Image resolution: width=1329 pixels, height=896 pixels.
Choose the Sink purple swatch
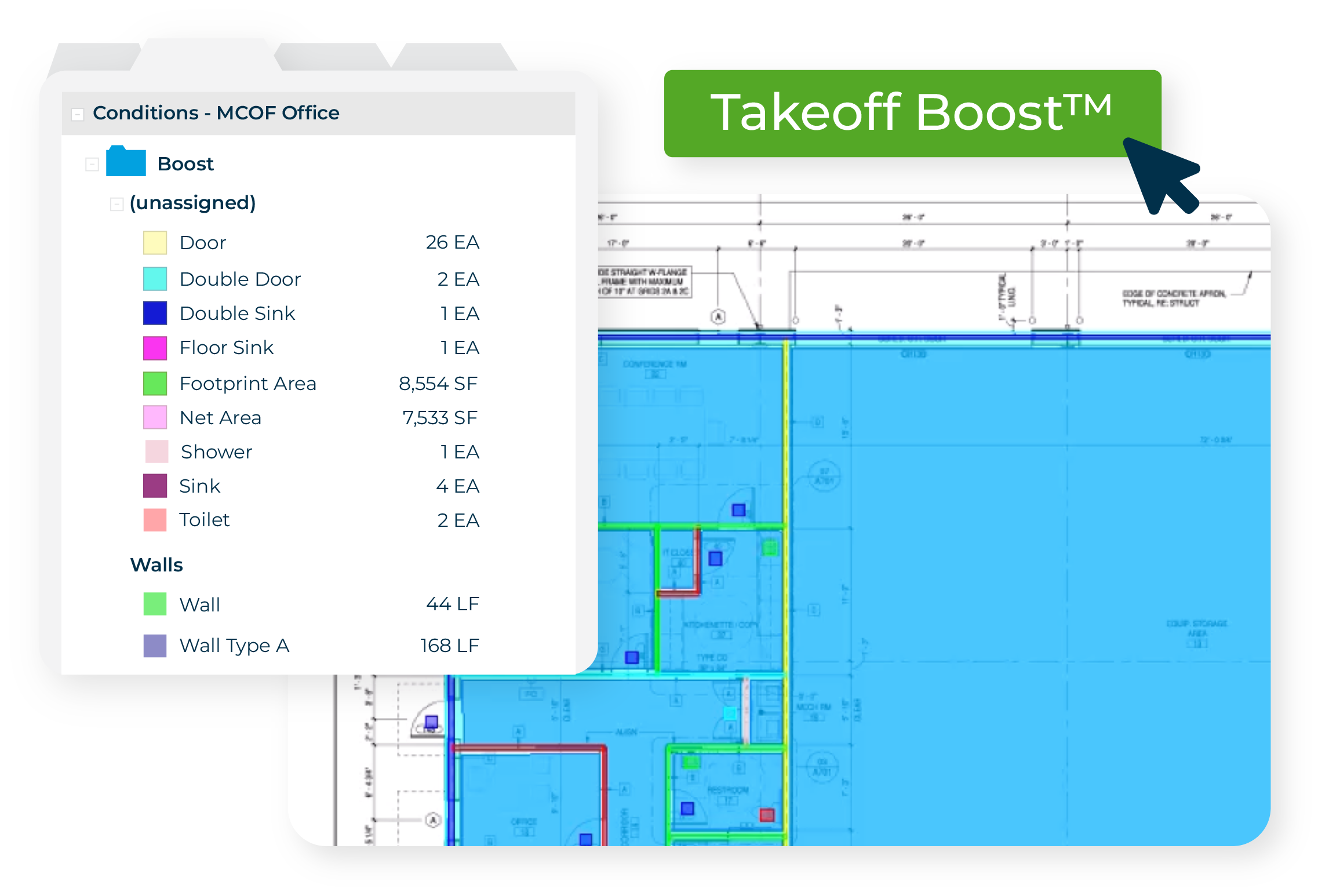[155, 486]
